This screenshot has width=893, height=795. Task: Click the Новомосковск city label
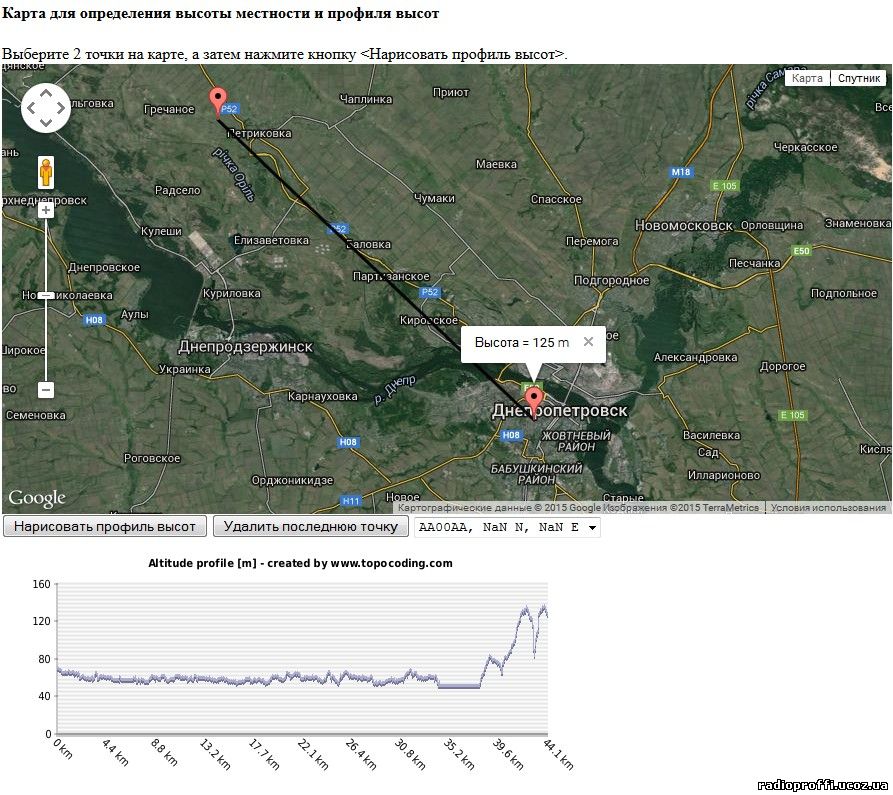pyautogui.click(x=683, y=226)
